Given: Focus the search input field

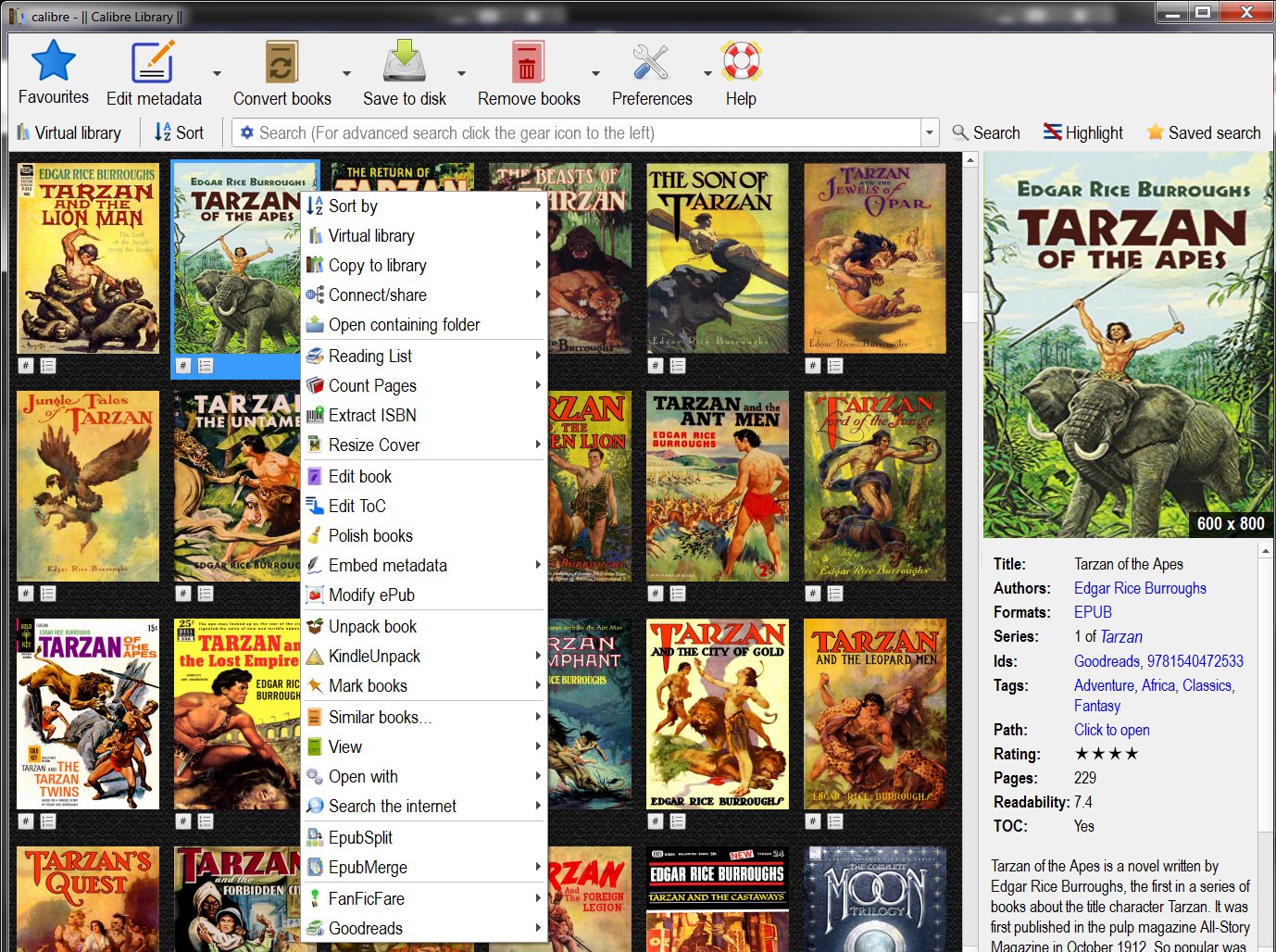Looking at the screenshot, I should click(589, 132).
